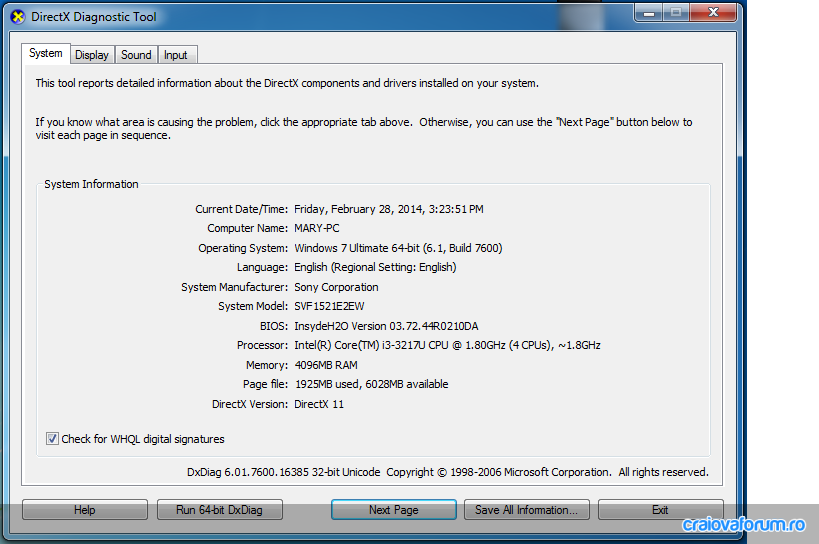Click the manufacturer value 'Sony Corporation'

tap(336, 287)
